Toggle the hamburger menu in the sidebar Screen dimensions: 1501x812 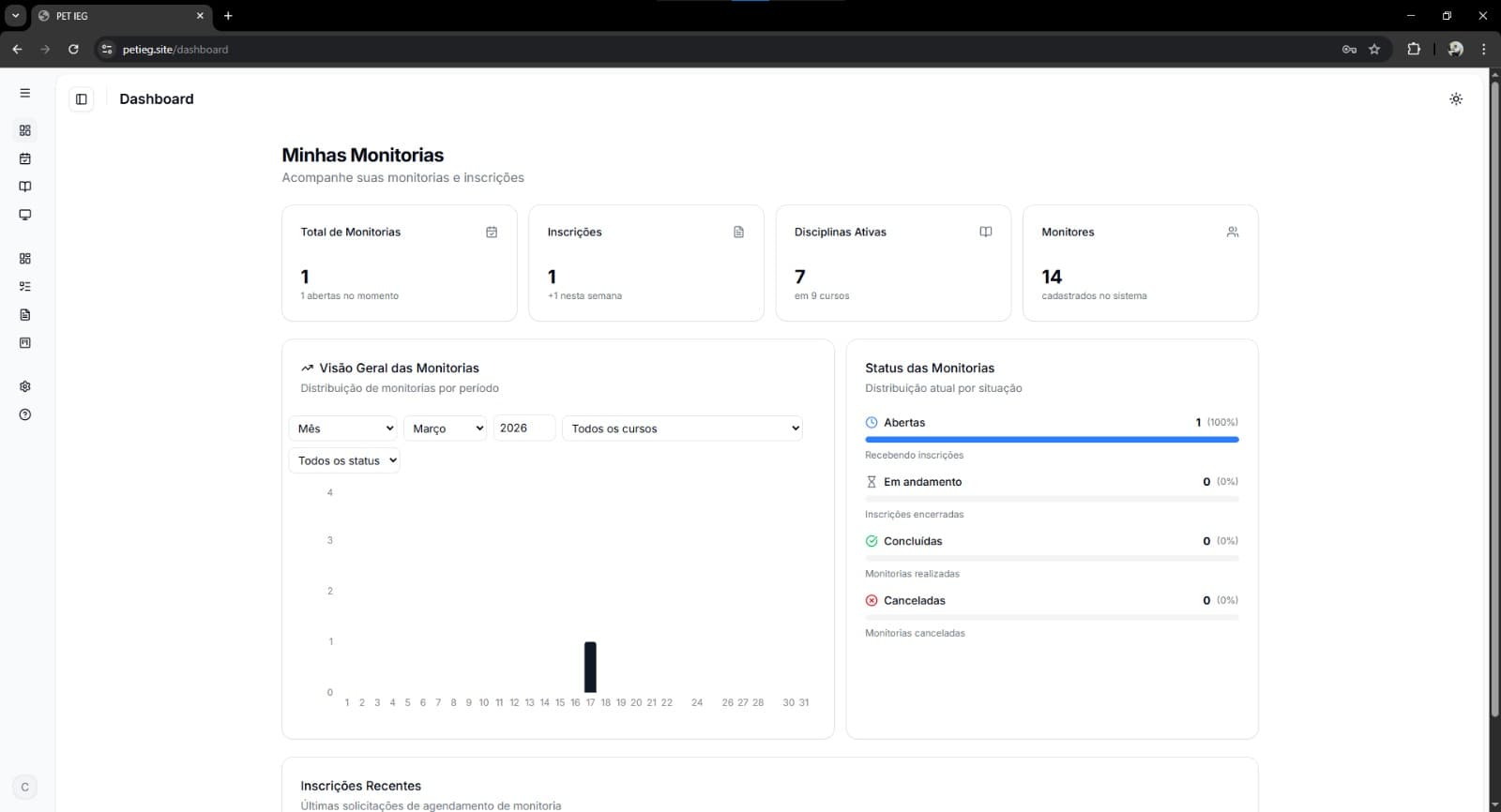point(25,93)
